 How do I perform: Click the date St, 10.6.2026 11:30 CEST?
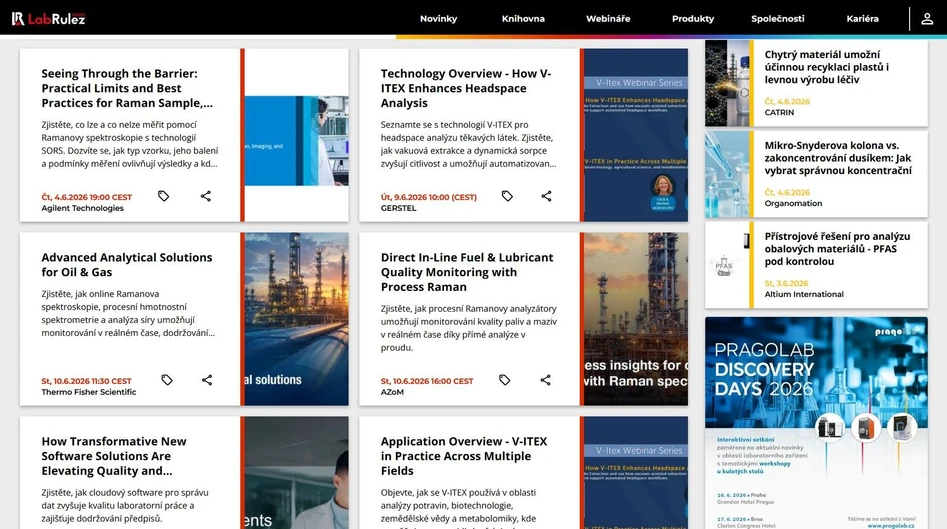(86, 381)
